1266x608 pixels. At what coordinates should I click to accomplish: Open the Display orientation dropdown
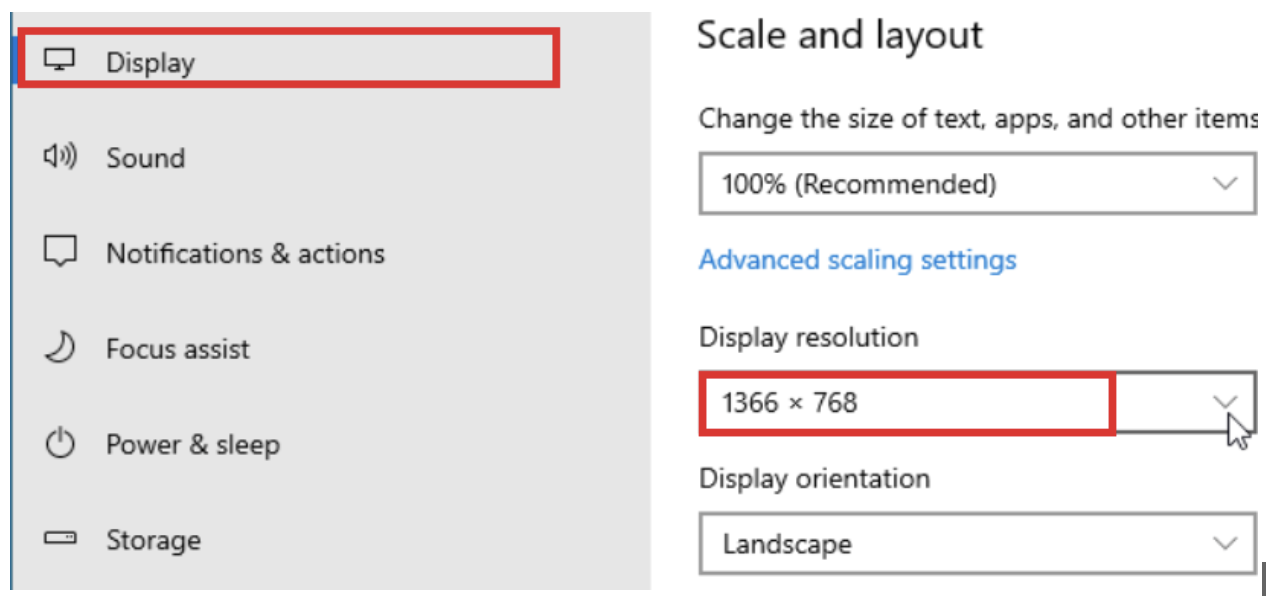pyautogui.click(x=975, y=543)
